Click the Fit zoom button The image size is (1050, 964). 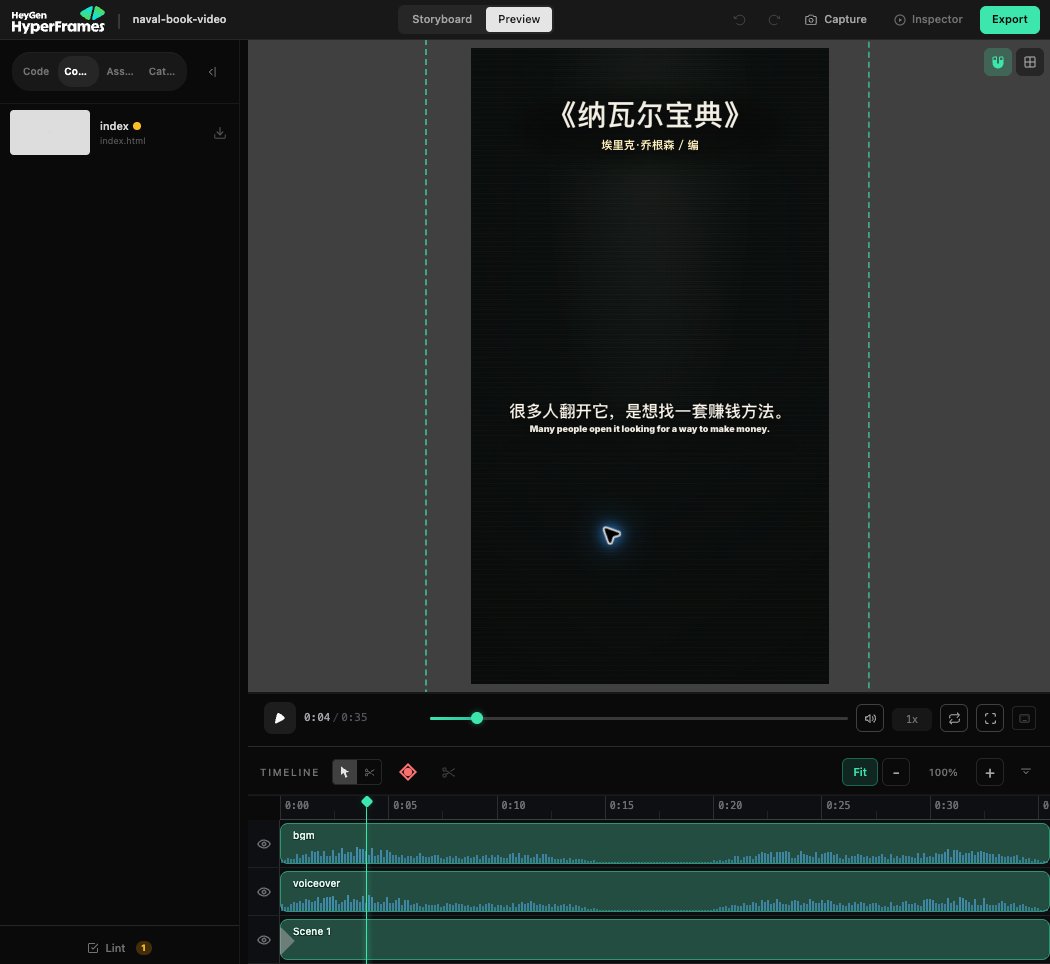pyautogui.click(x=860, y=772)
